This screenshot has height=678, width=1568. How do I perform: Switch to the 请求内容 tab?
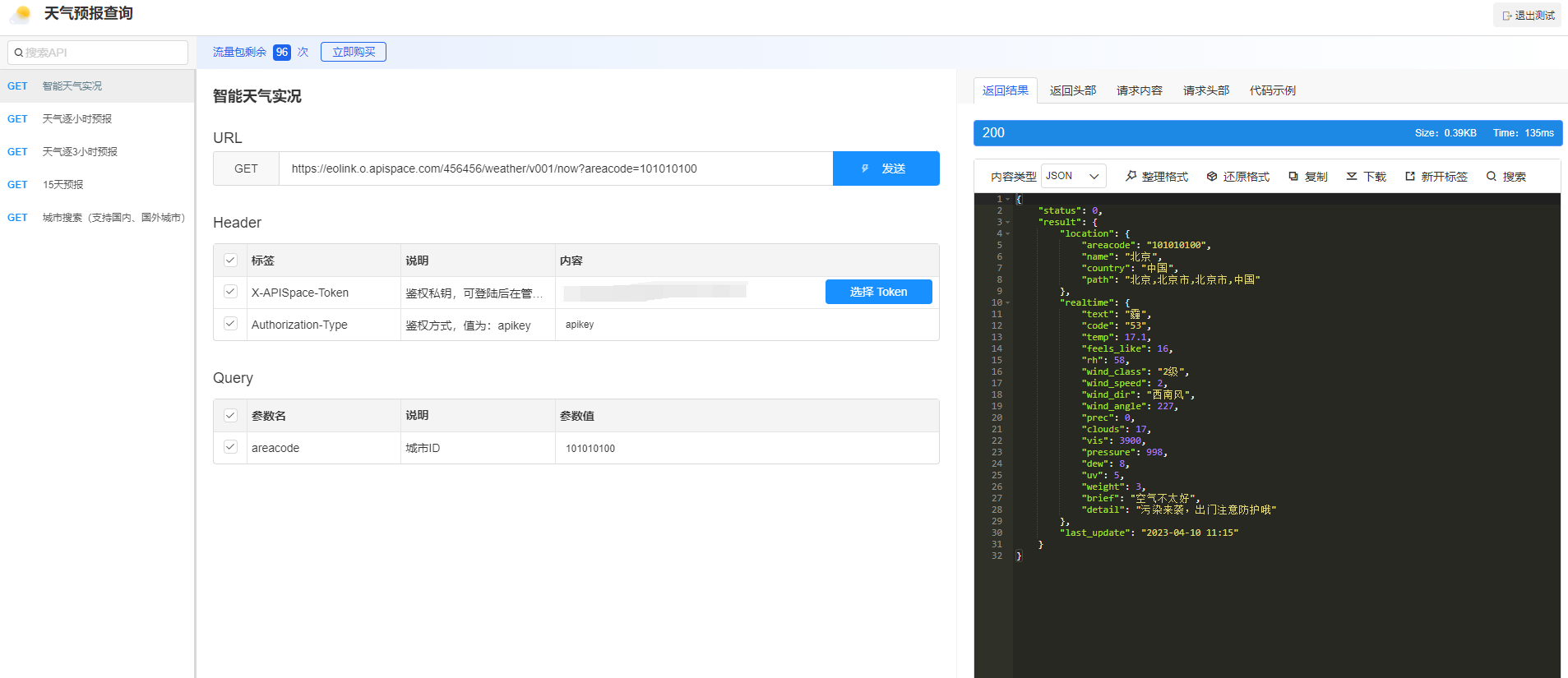pyautogui.click(x=1140, y=90)
